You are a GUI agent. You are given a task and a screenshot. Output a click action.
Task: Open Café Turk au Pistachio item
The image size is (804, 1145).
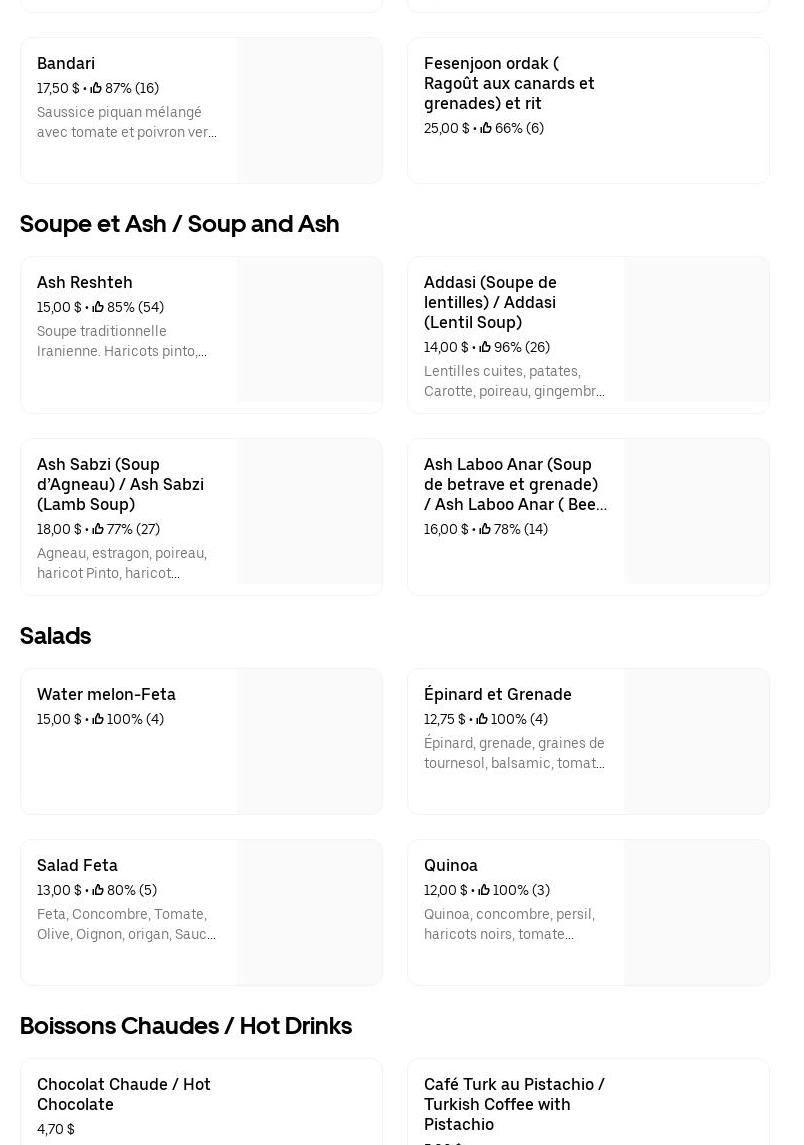tap(514, 1104)
